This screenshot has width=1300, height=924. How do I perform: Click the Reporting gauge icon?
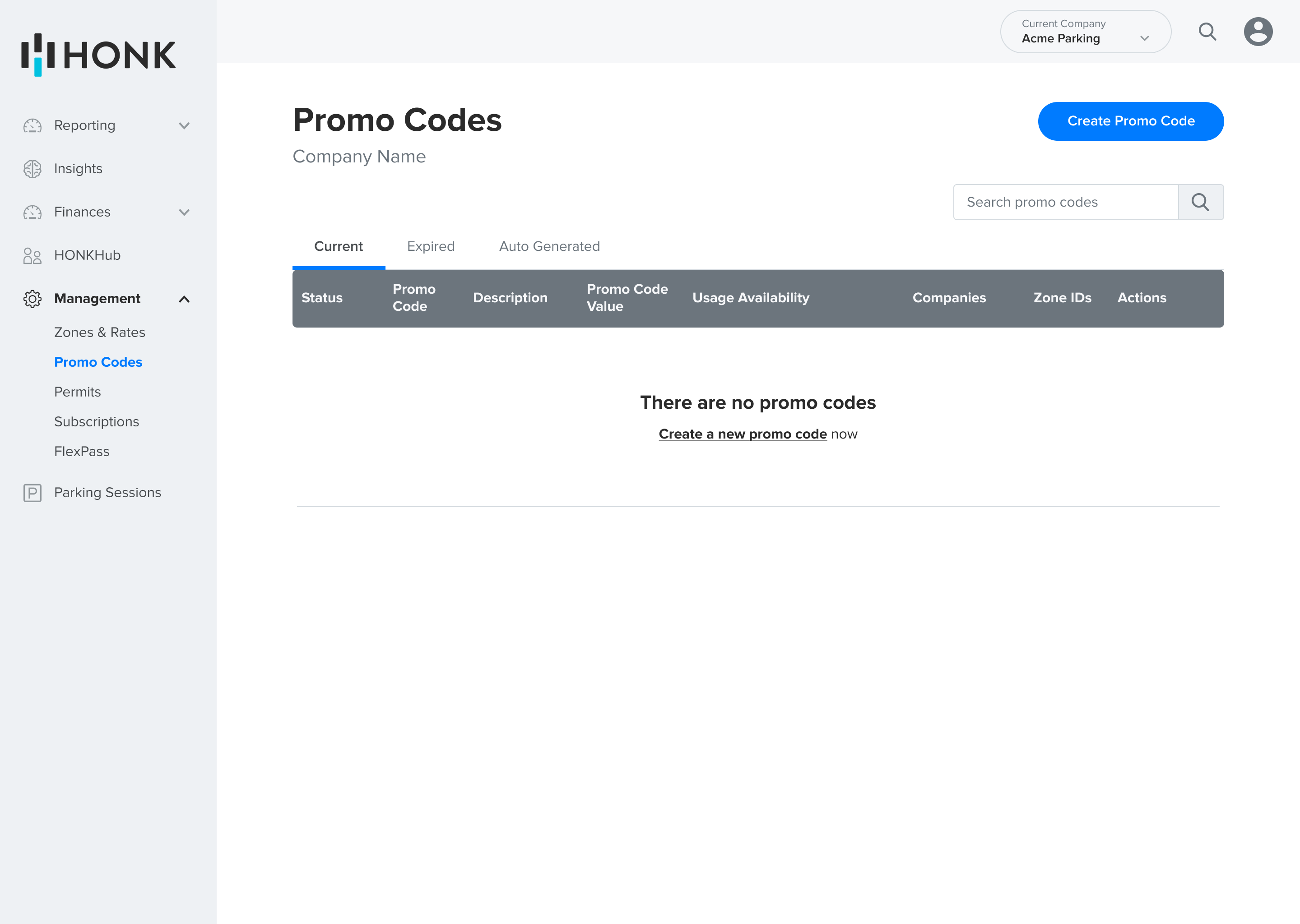point(32,125)
